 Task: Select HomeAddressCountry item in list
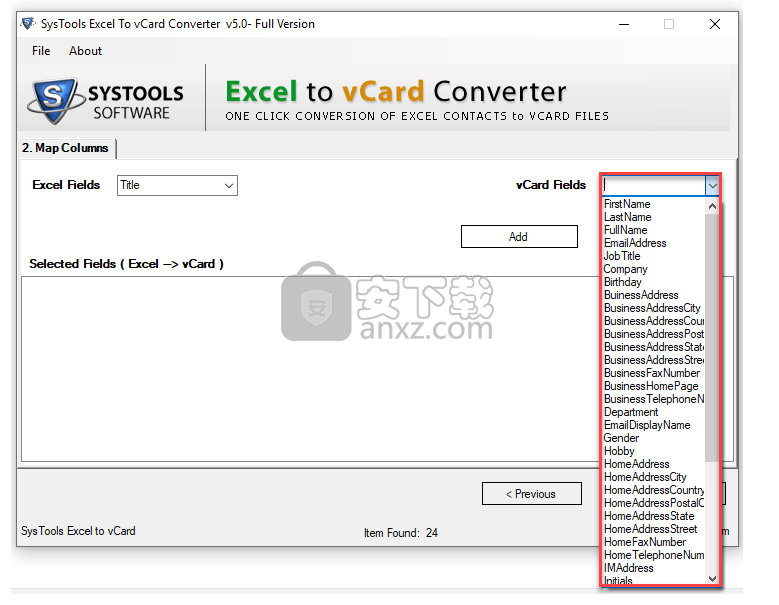654,490
